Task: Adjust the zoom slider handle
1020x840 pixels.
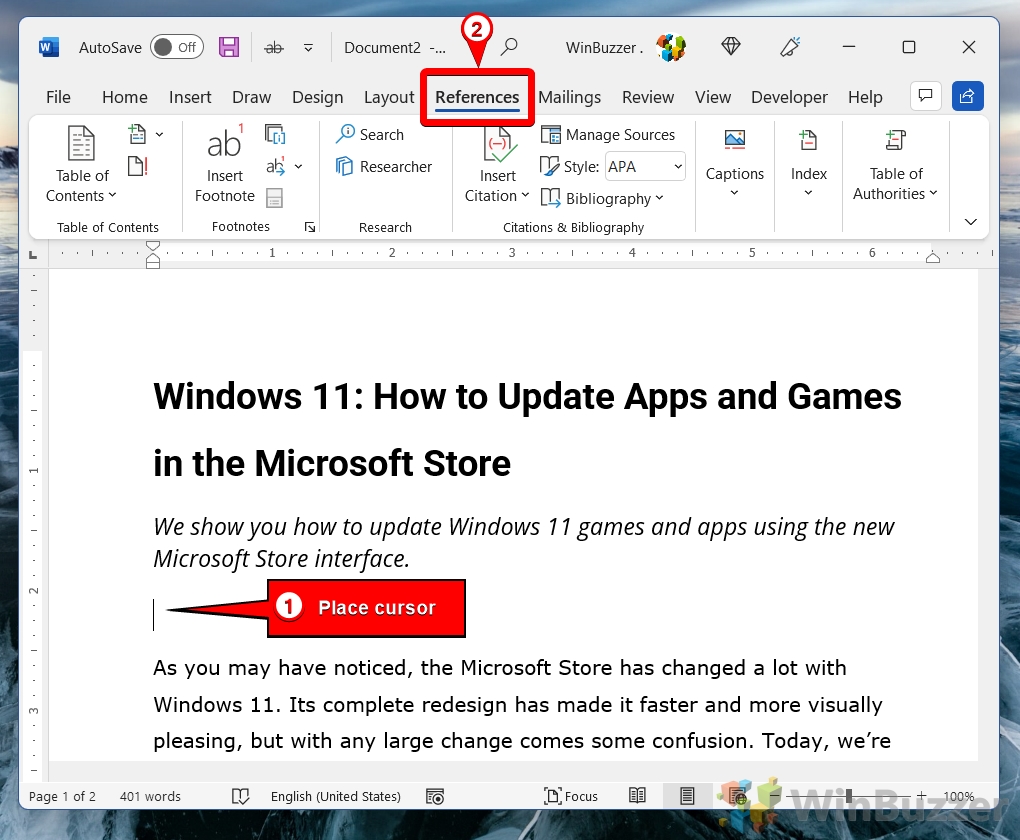Action: point(849,796)
